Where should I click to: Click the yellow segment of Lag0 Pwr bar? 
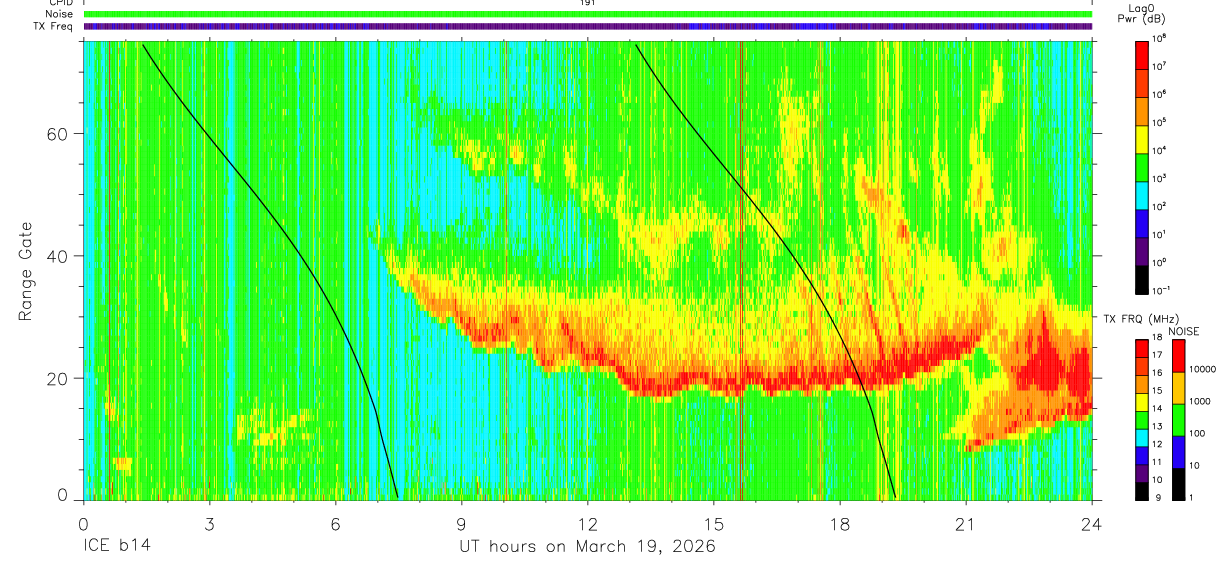tap(1143, 137)
